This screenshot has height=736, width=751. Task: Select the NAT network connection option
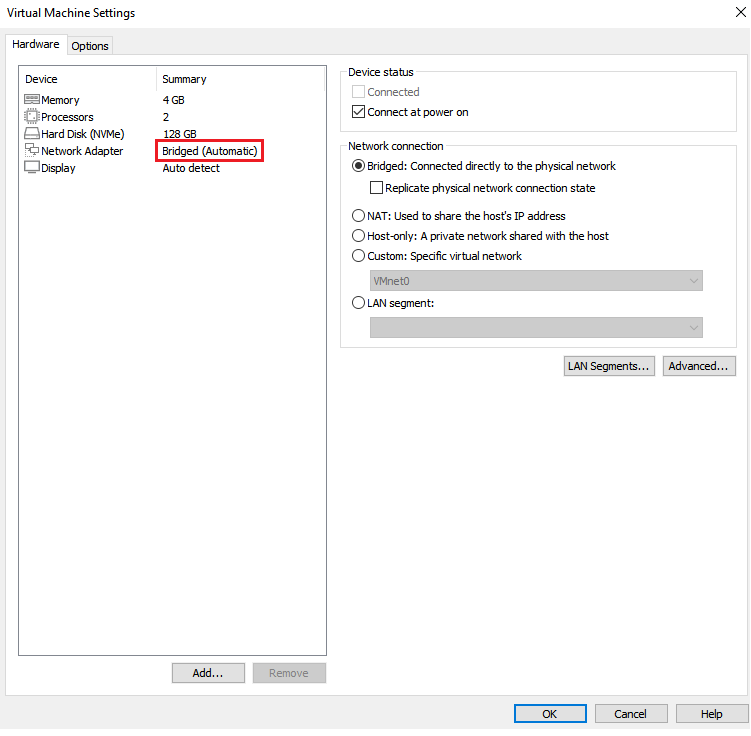[x=359, y=216]
